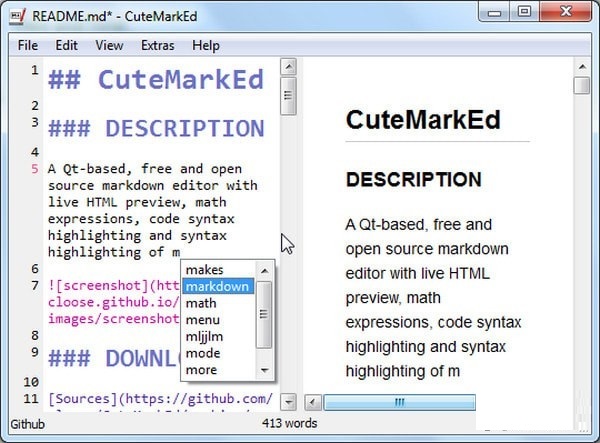Viewport: 600px width, 443px height.
Task: Click the '### DOWNL' heading in editor
Action: click(114, 358)
